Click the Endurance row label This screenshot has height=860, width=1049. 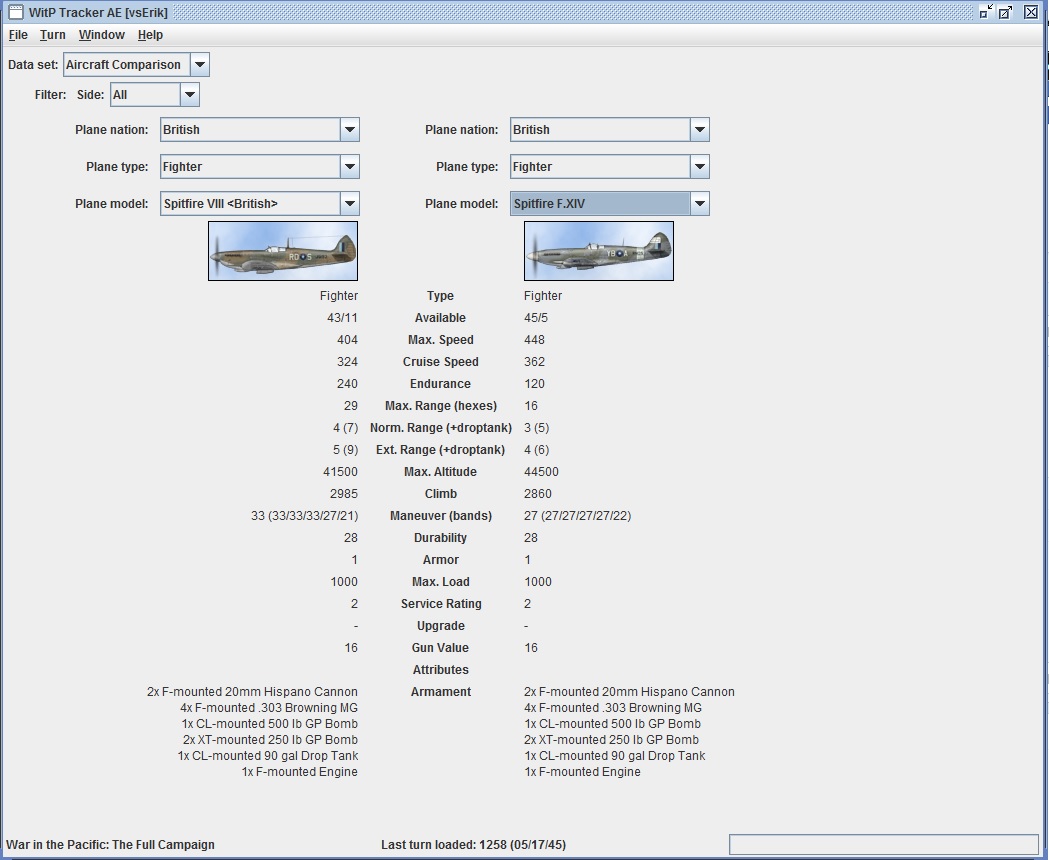coord(440,384)
